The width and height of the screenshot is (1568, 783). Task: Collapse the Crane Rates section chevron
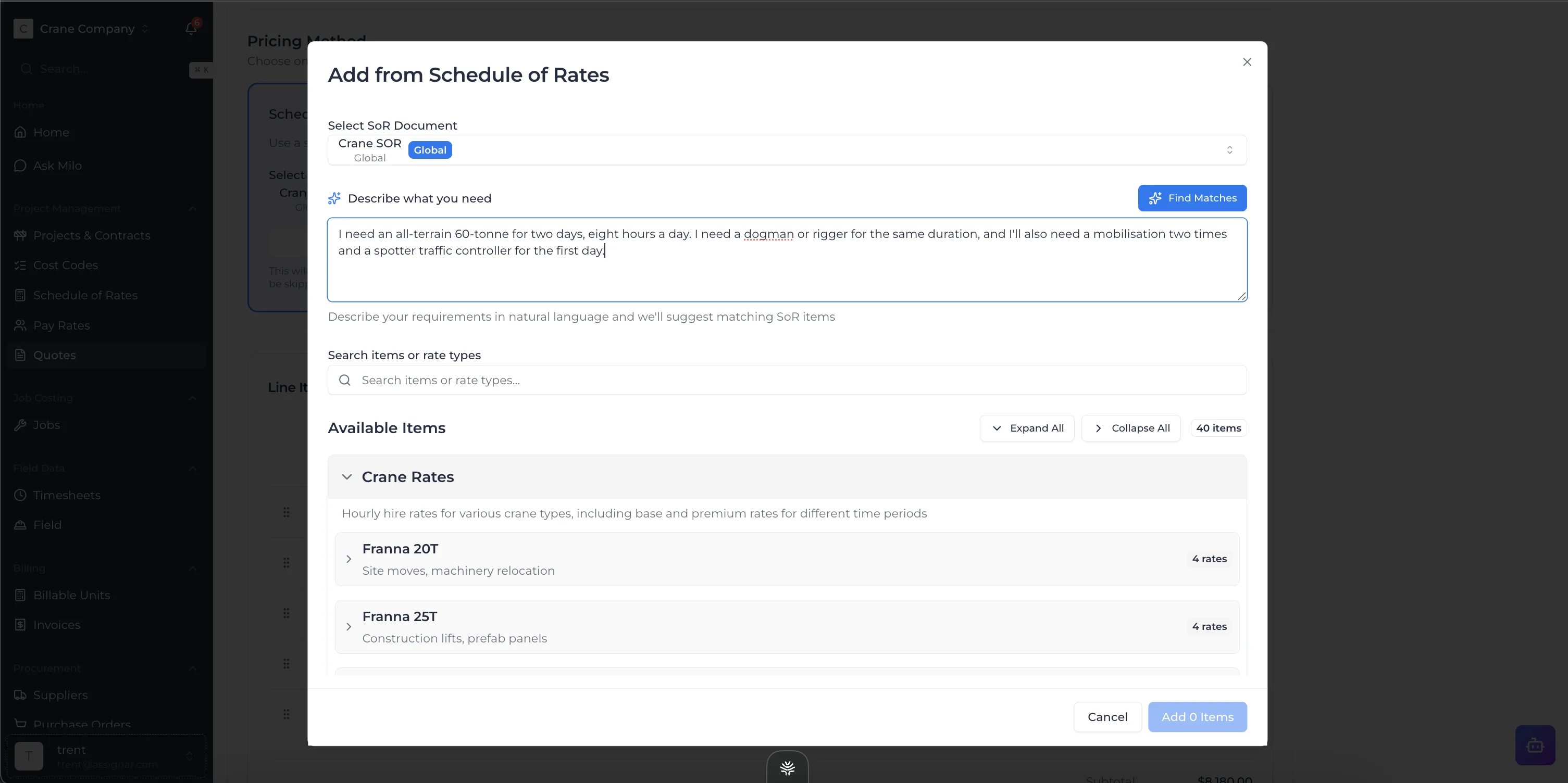[347, 477]
